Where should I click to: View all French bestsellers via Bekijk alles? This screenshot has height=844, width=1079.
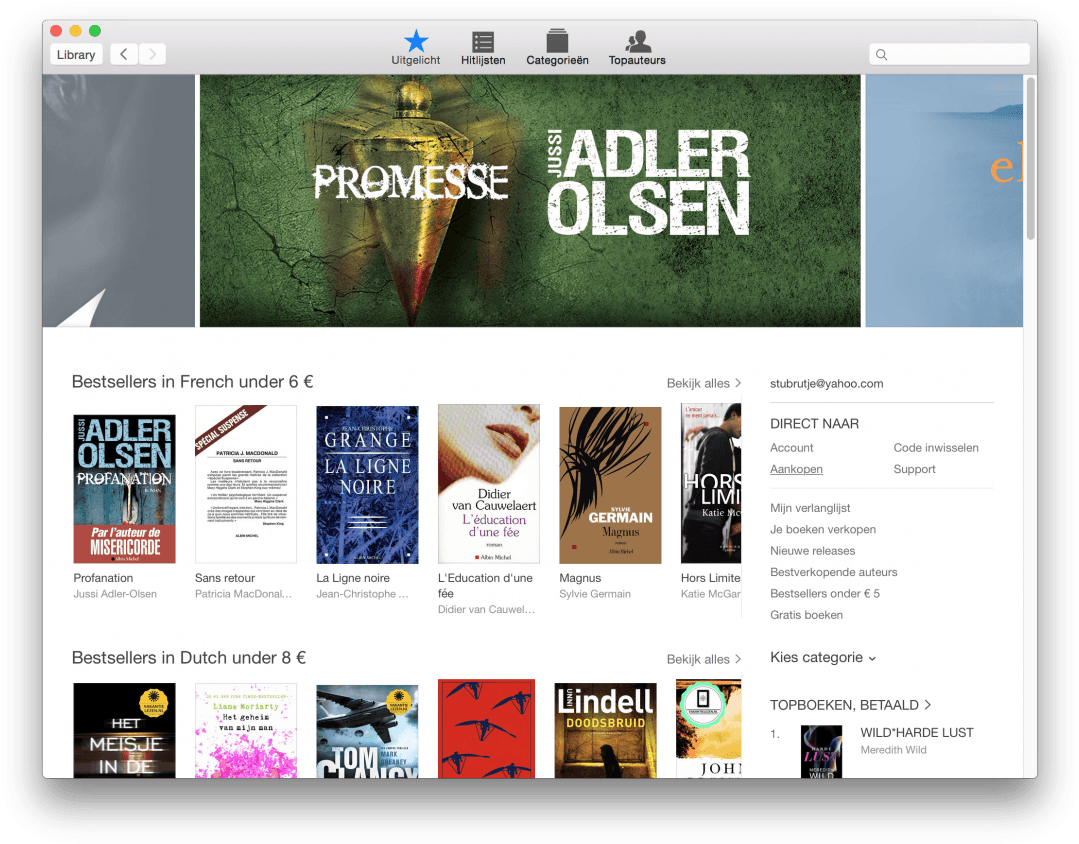703,383
